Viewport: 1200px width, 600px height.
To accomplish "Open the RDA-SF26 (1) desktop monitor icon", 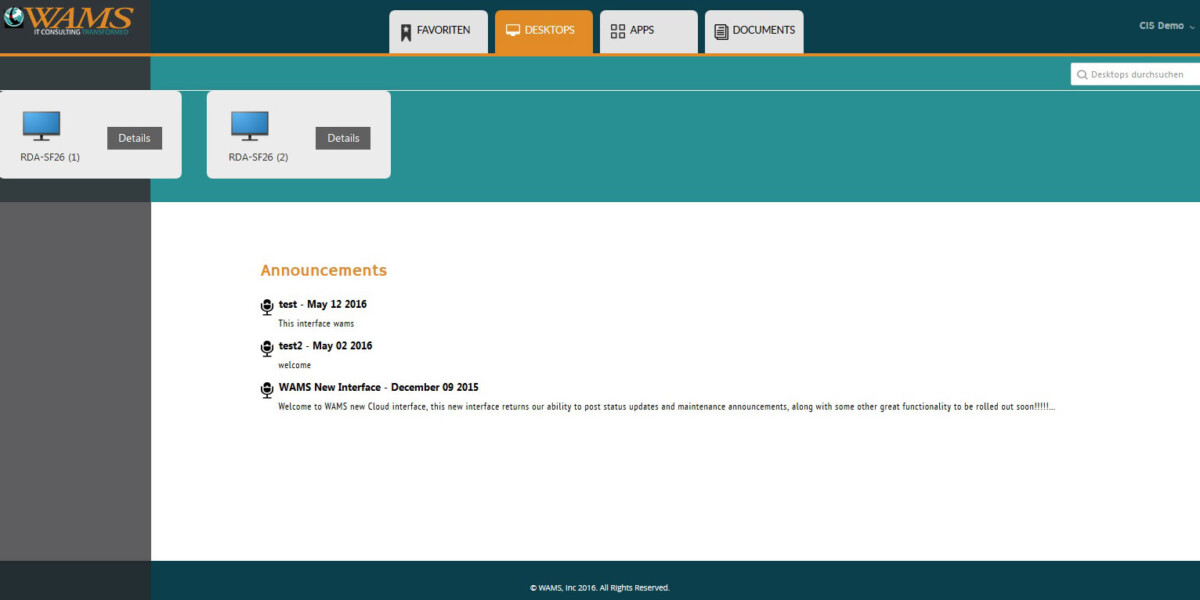I will click(x=41, y=126).
